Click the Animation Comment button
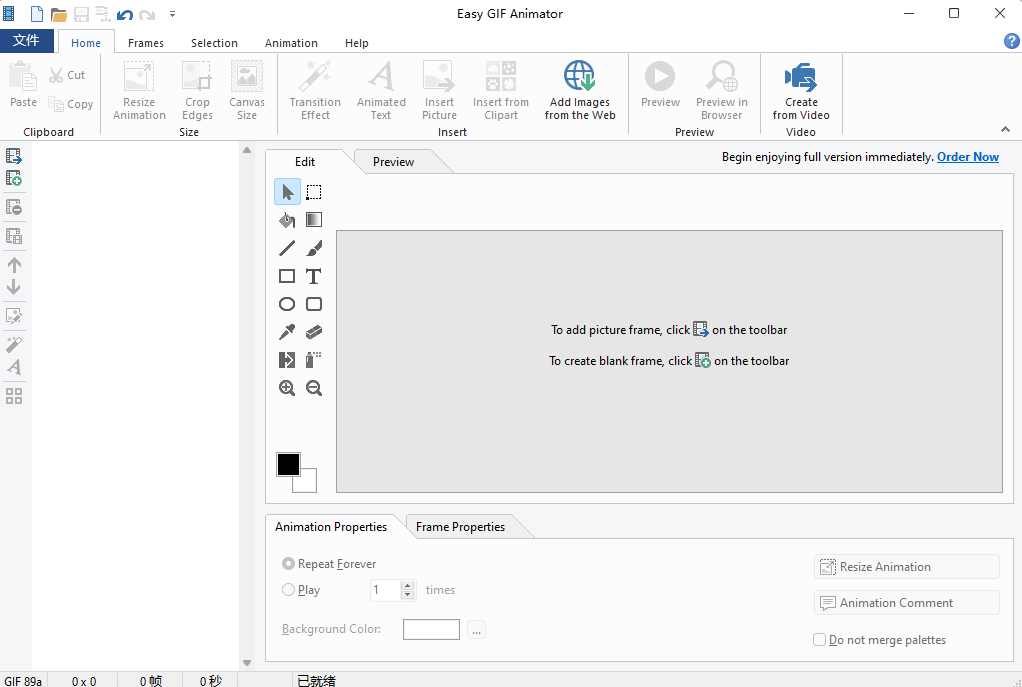Image resolution: width=1022 pixels, height=687 pixels. [906, 603]
